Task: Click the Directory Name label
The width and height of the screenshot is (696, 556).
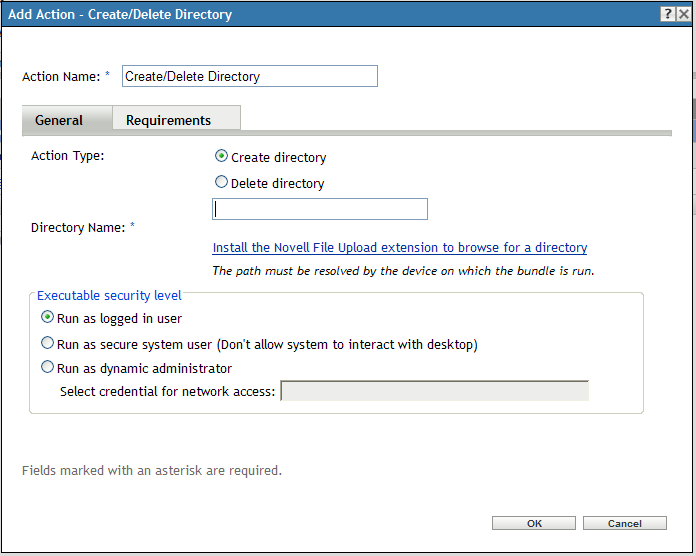Action: tap(77, 227)
